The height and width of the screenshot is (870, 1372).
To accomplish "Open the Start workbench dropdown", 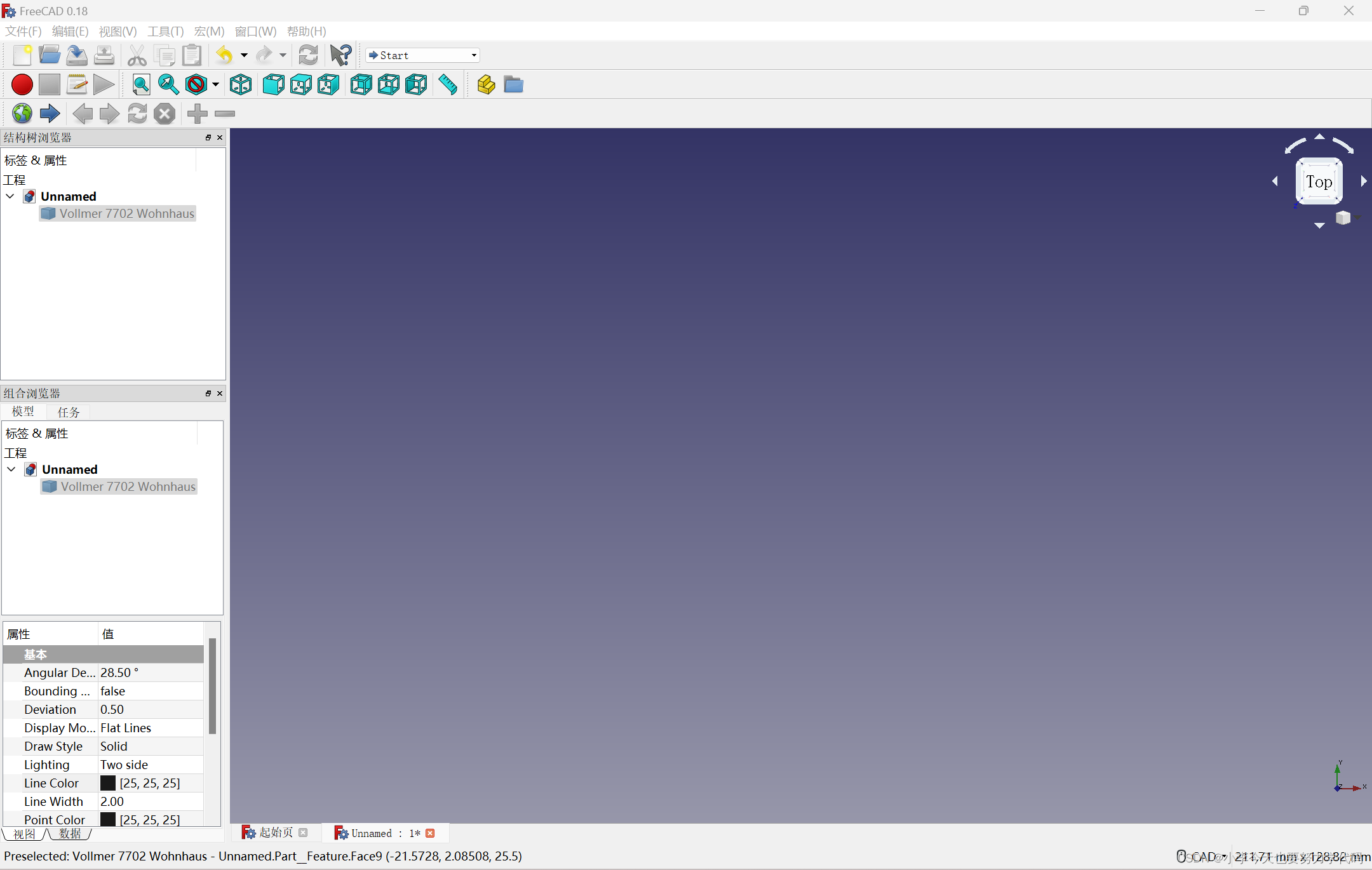I will pos(422,55).
